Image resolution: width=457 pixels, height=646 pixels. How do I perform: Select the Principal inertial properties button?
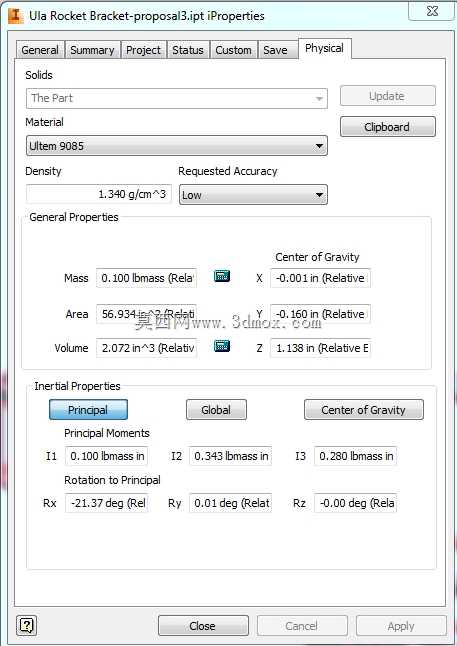(x=88, y=410)
